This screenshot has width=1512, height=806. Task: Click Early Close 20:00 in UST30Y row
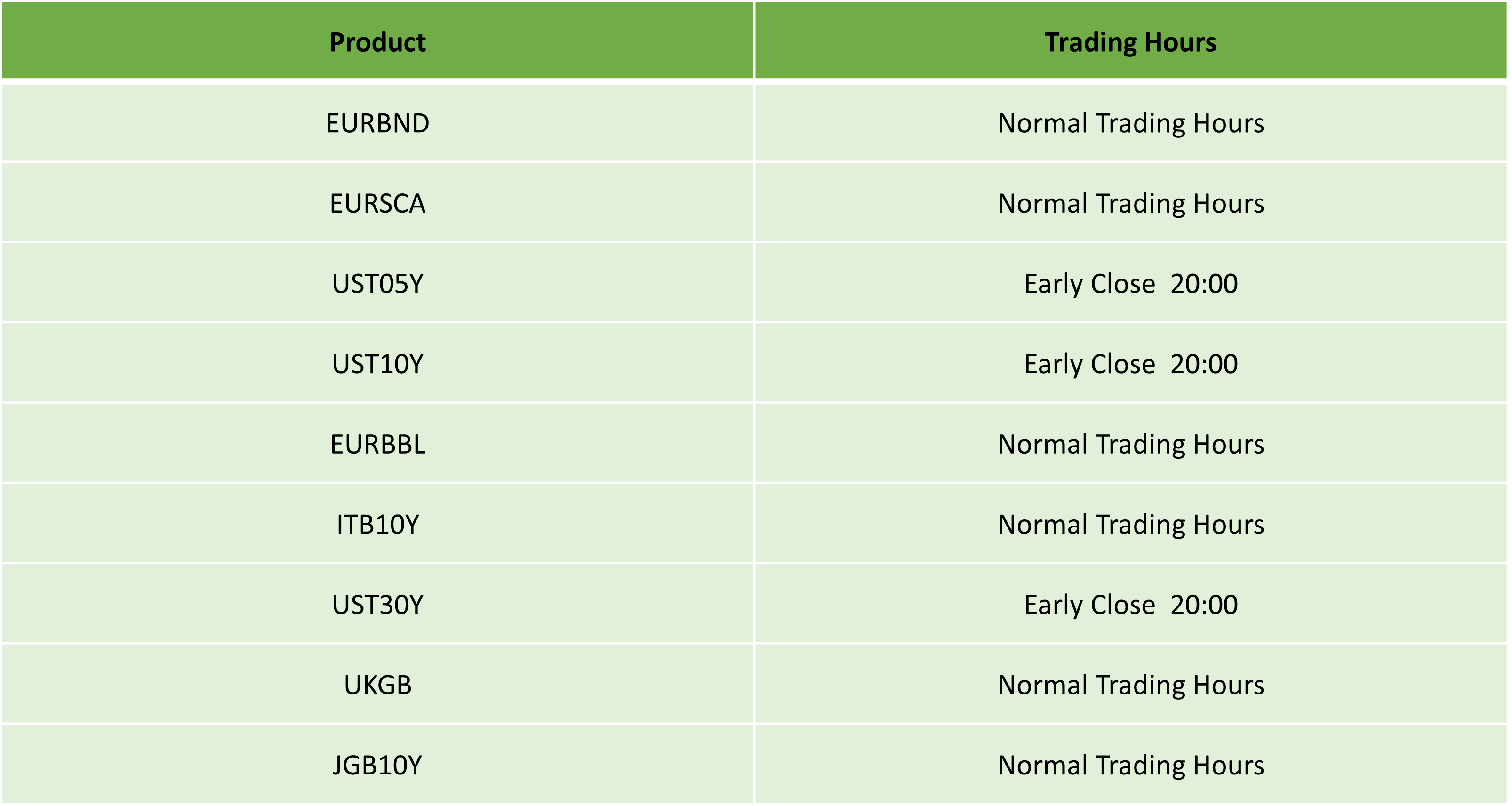click(x=1130, y=605)
